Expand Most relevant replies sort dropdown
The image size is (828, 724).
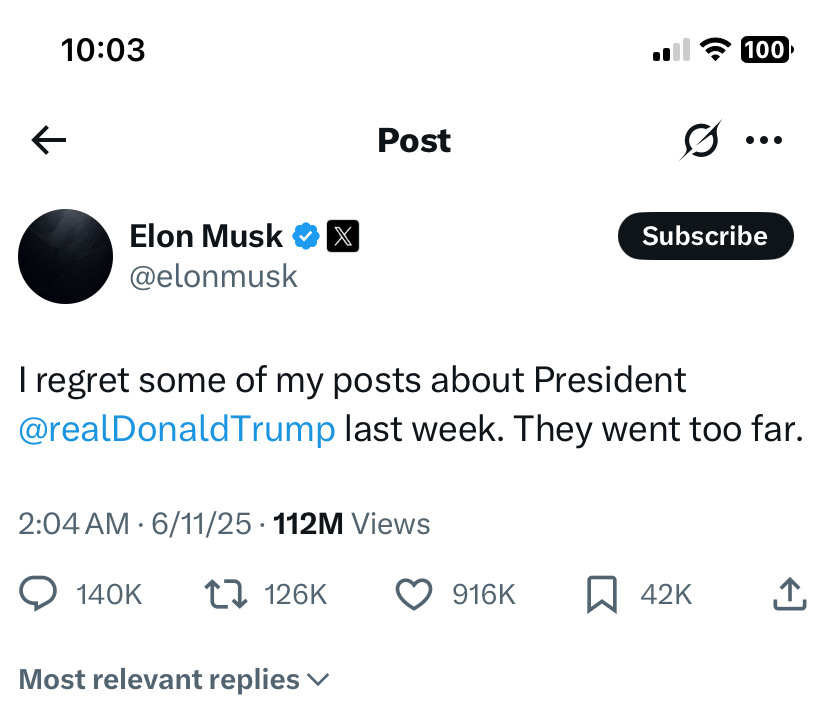click(x=174, y=679)
